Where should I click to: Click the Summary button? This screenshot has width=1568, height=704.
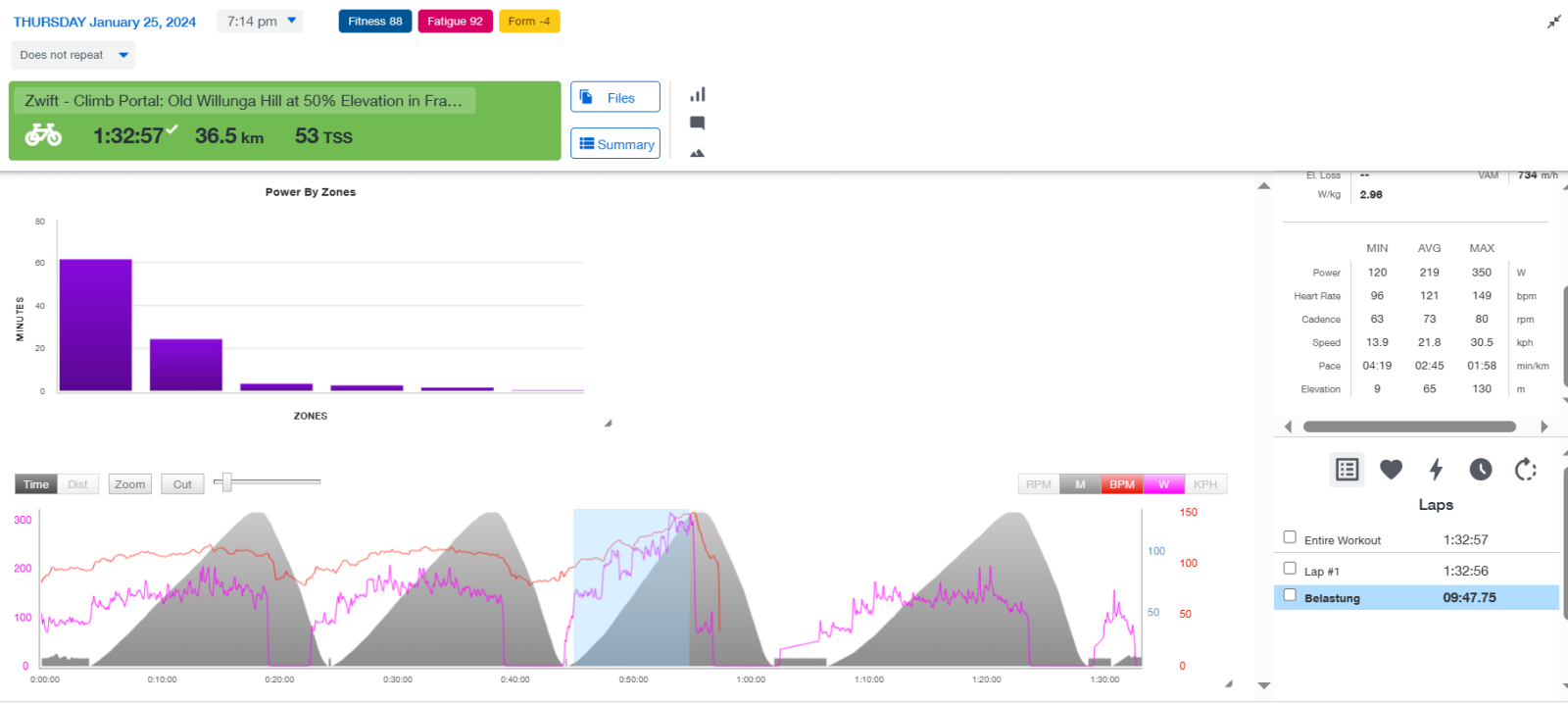[x=614, y=144]
